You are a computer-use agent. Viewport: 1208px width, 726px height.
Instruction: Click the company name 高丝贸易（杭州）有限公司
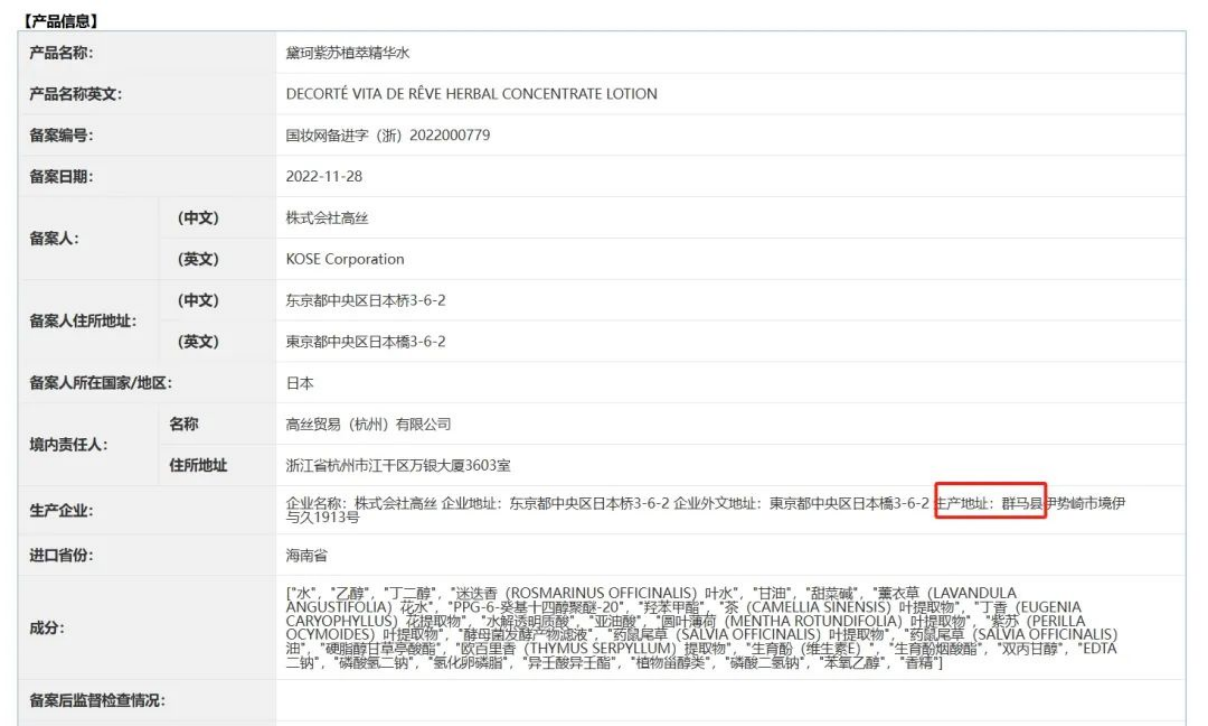(368, 424)
